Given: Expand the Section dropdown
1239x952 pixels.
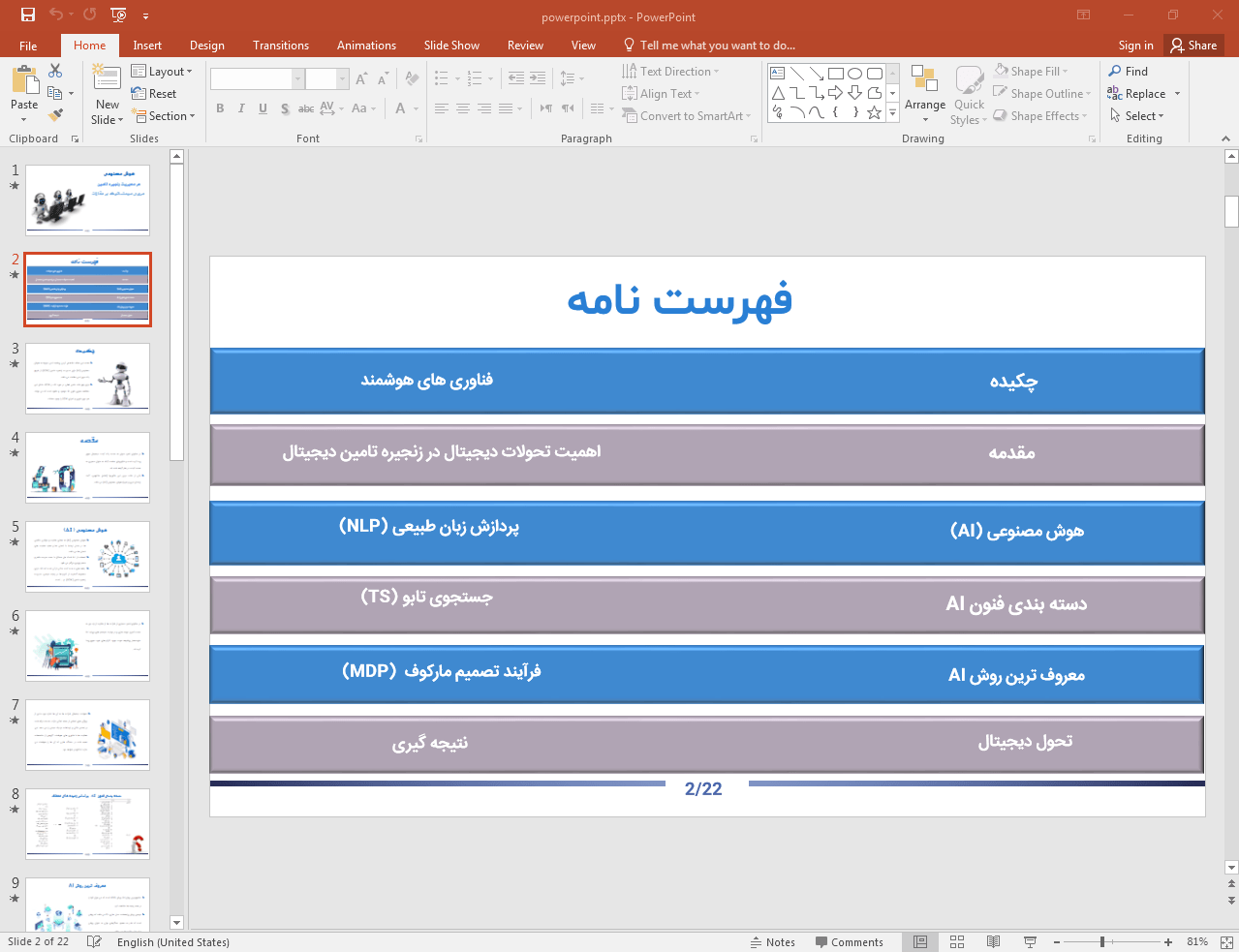Looking at the screenshot, I should click(163, 116).
